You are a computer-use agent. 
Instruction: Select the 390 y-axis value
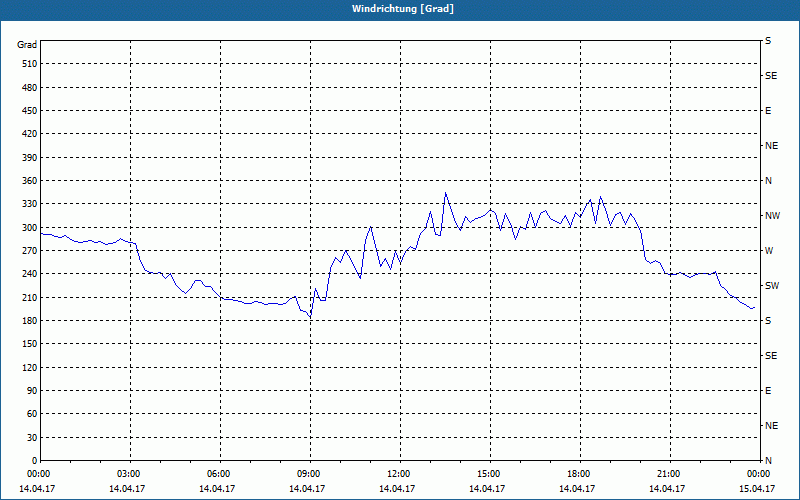30,158
